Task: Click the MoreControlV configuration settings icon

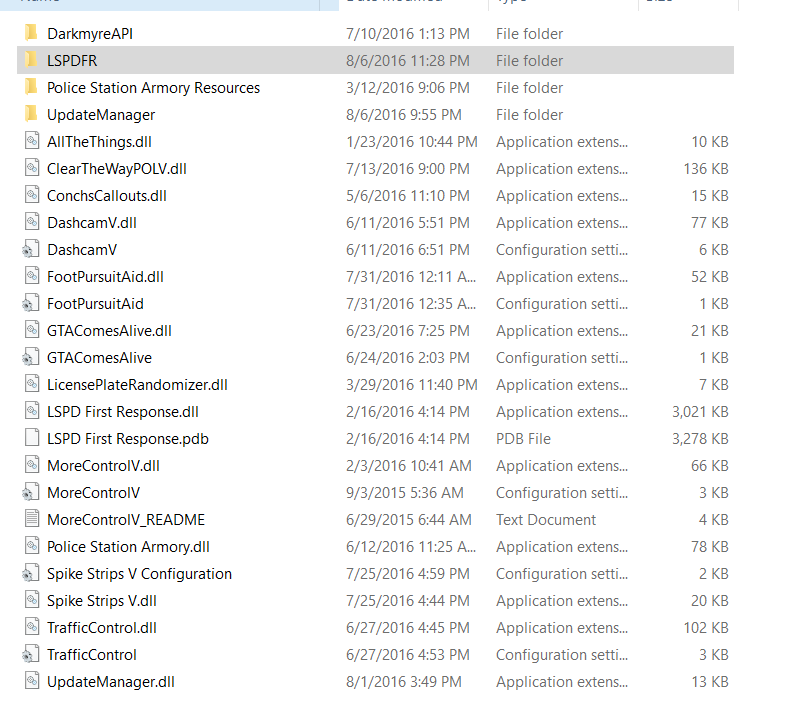Action: point(30,492)
